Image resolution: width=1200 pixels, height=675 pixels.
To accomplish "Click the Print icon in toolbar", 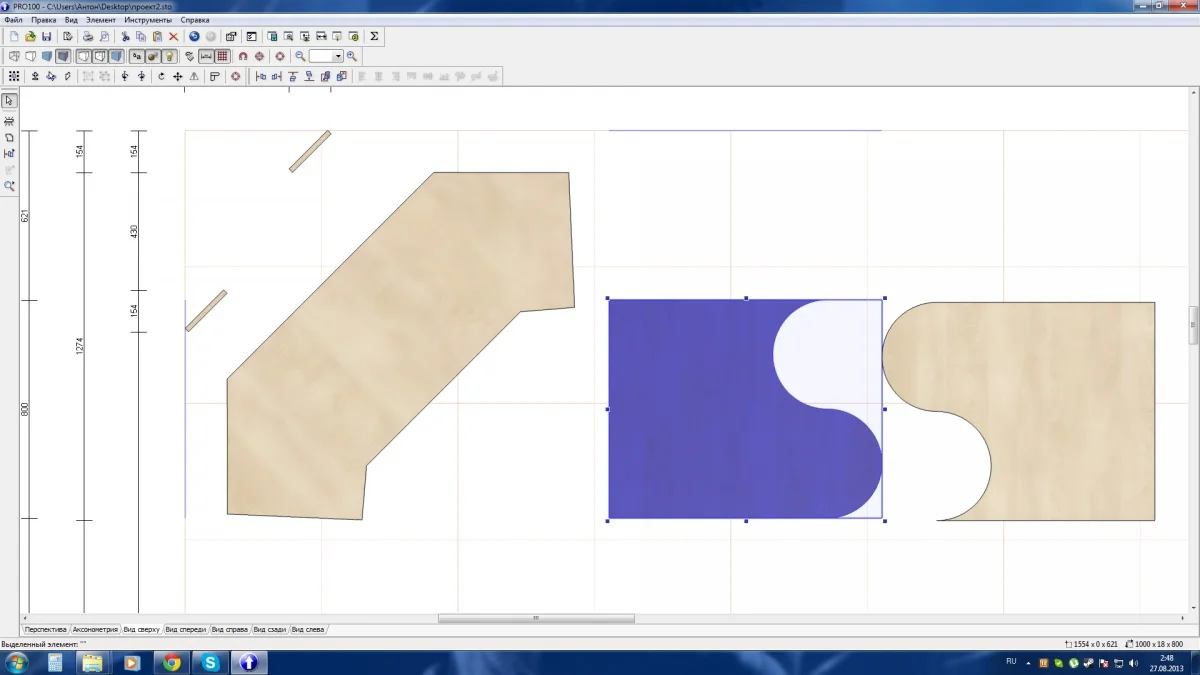I will tap(87, 37).
